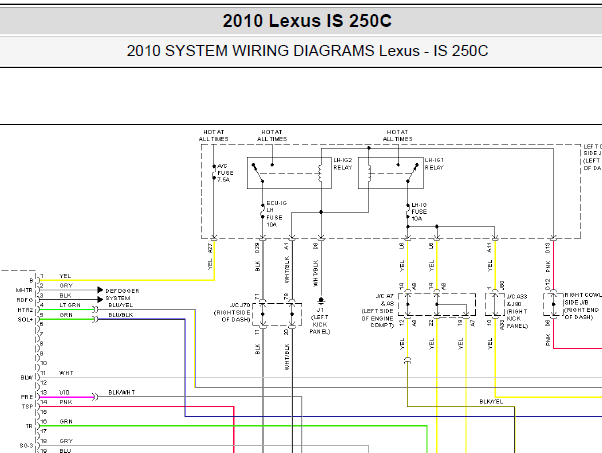Click the A/C FUSE 7.5A label
The height and width of the screenshot is (453, 602).
click(x=225, y=173)
